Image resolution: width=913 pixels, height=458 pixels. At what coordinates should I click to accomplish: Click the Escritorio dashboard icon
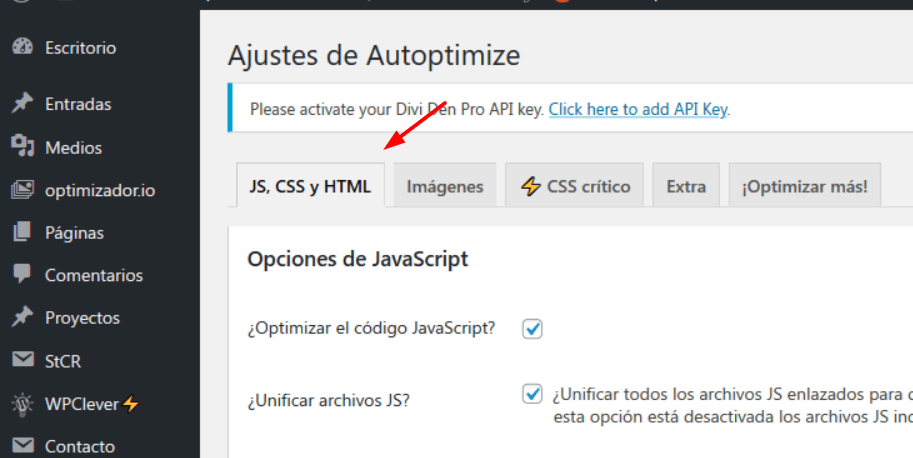coord(23,47)
